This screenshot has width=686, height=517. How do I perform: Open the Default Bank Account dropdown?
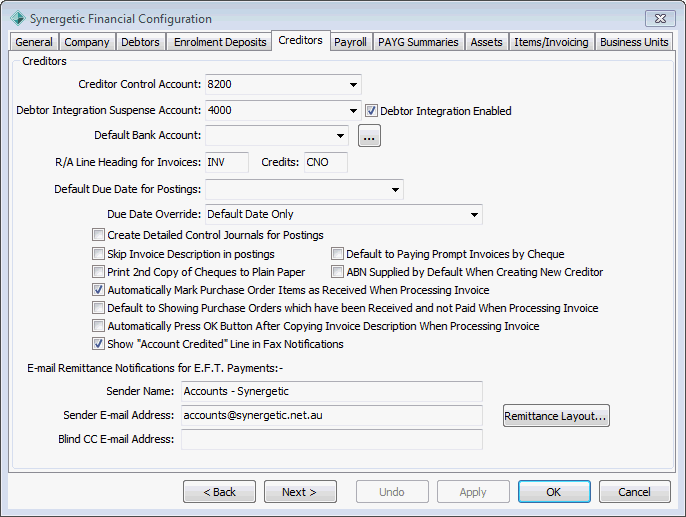340,136
